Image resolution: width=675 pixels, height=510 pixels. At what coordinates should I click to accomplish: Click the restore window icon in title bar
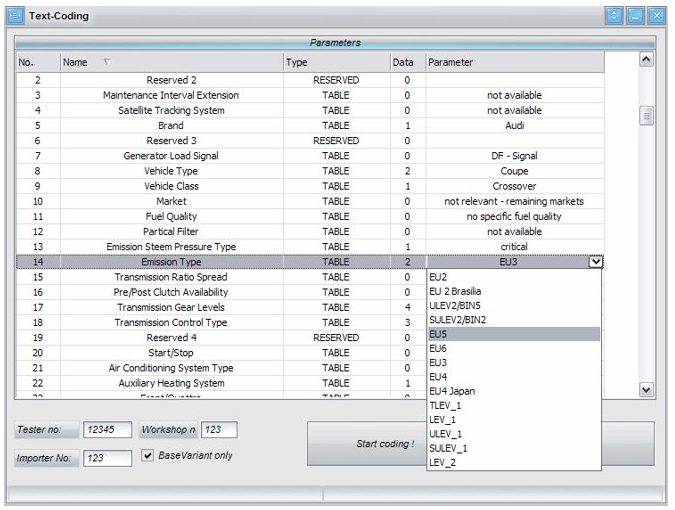pos(613,15)
